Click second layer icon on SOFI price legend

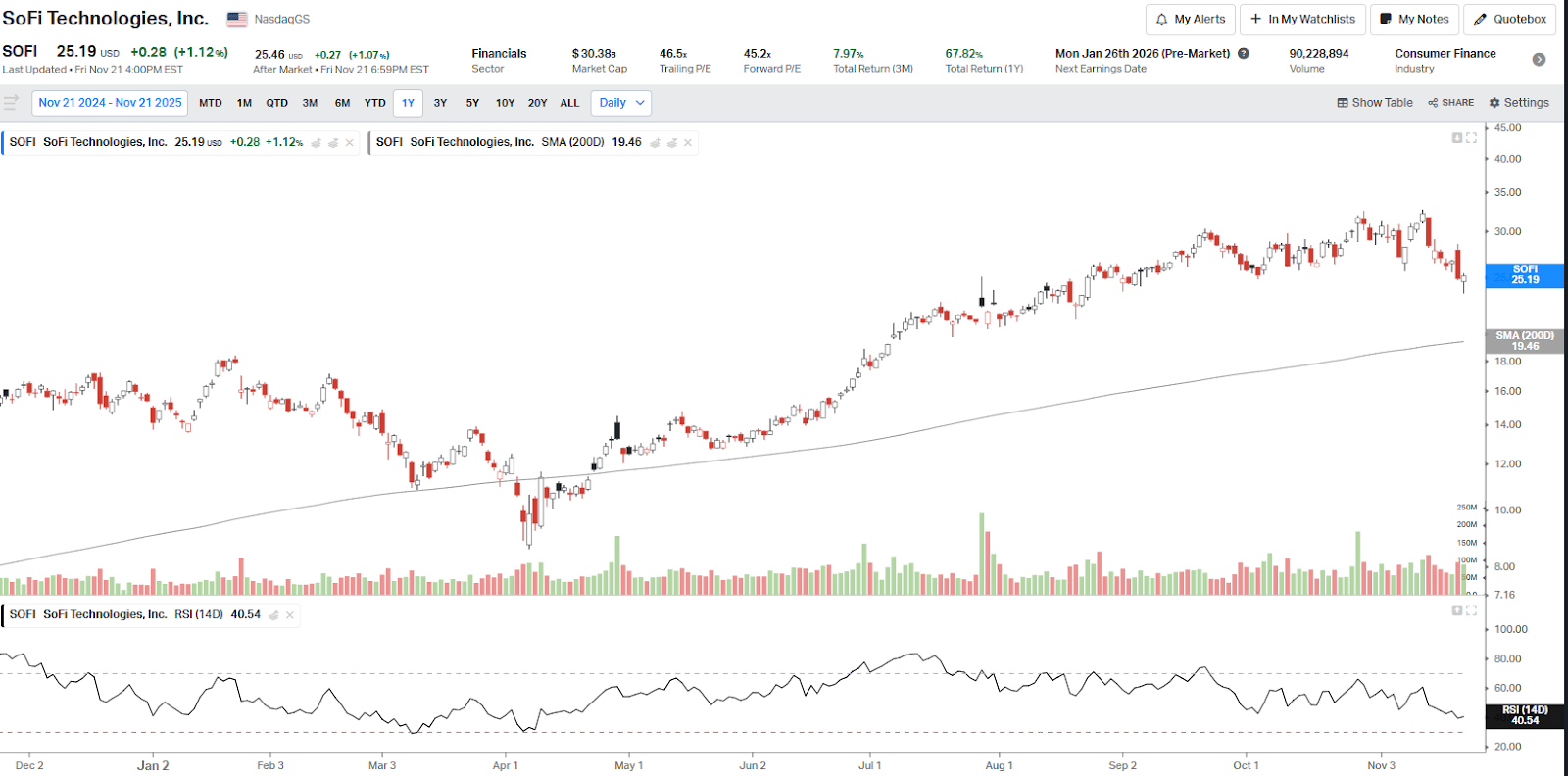[333, 143]
